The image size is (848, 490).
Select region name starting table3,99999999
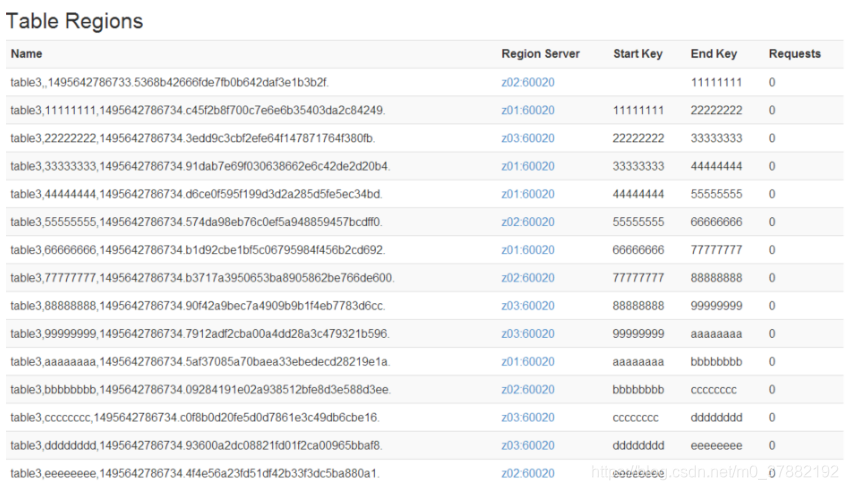pyautogui.click(x=200, y=334)
